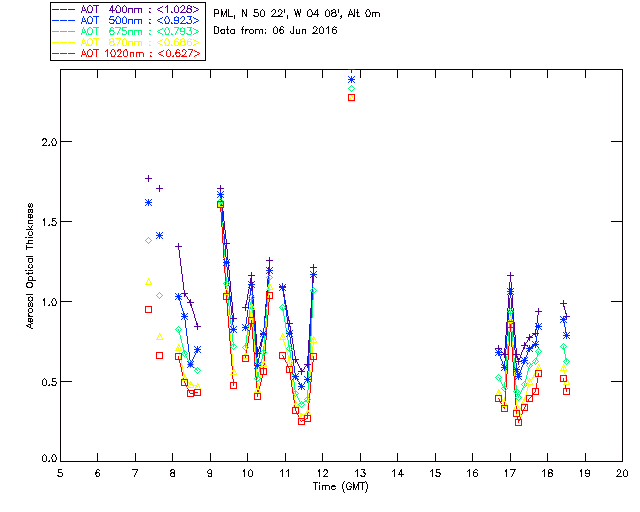Select the blue AOT 500nm legend entry

coord(132,21)
